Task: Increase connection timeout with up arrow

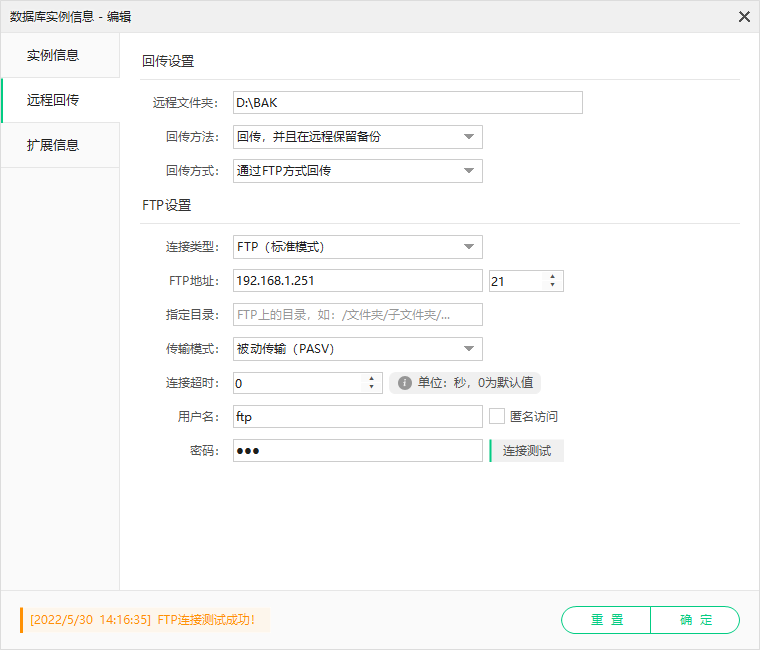Action: [371, 378]
